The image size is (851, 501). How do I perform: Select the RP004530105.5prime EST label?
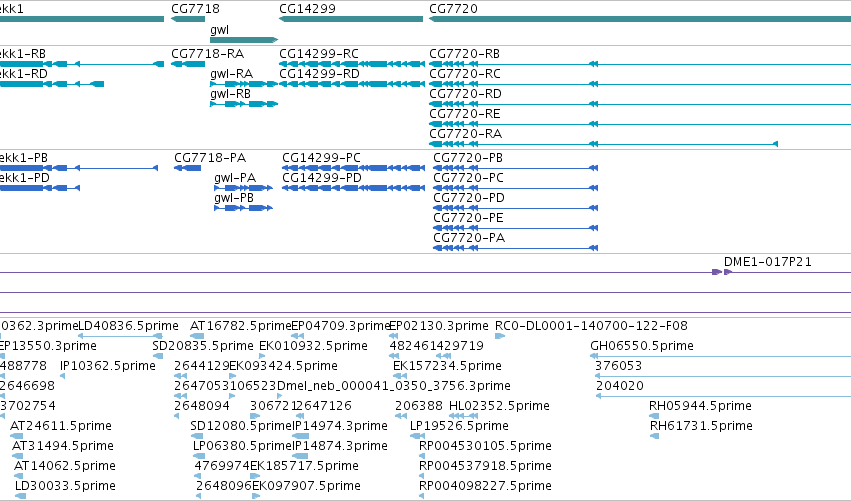(x=485, y=447)
